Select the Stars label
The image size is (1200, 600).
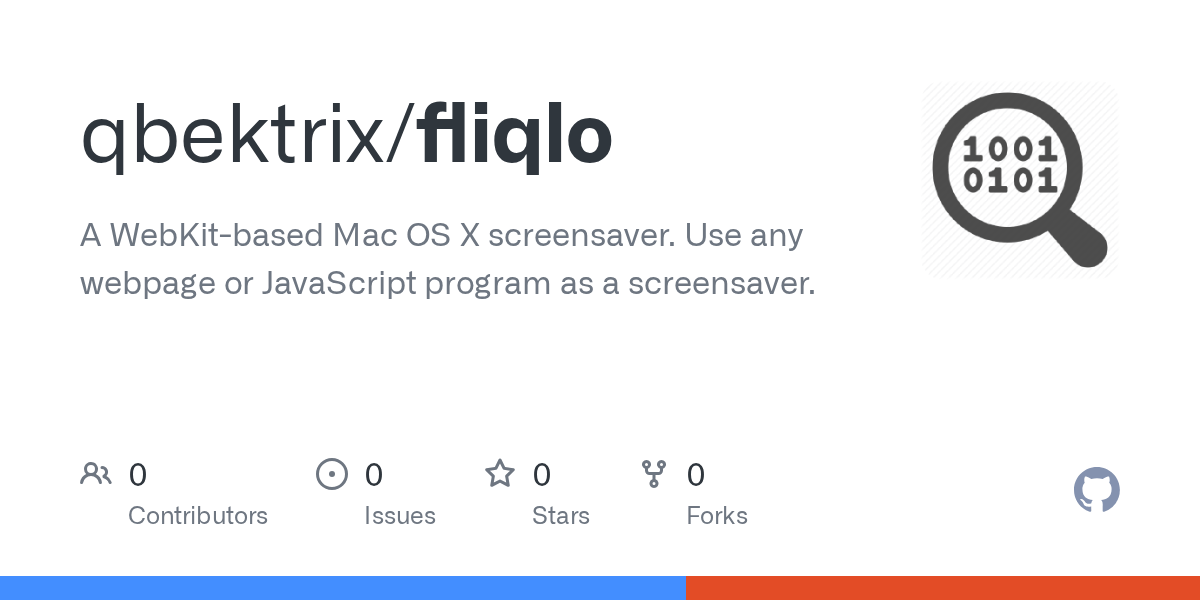click(x=561, y=516)
